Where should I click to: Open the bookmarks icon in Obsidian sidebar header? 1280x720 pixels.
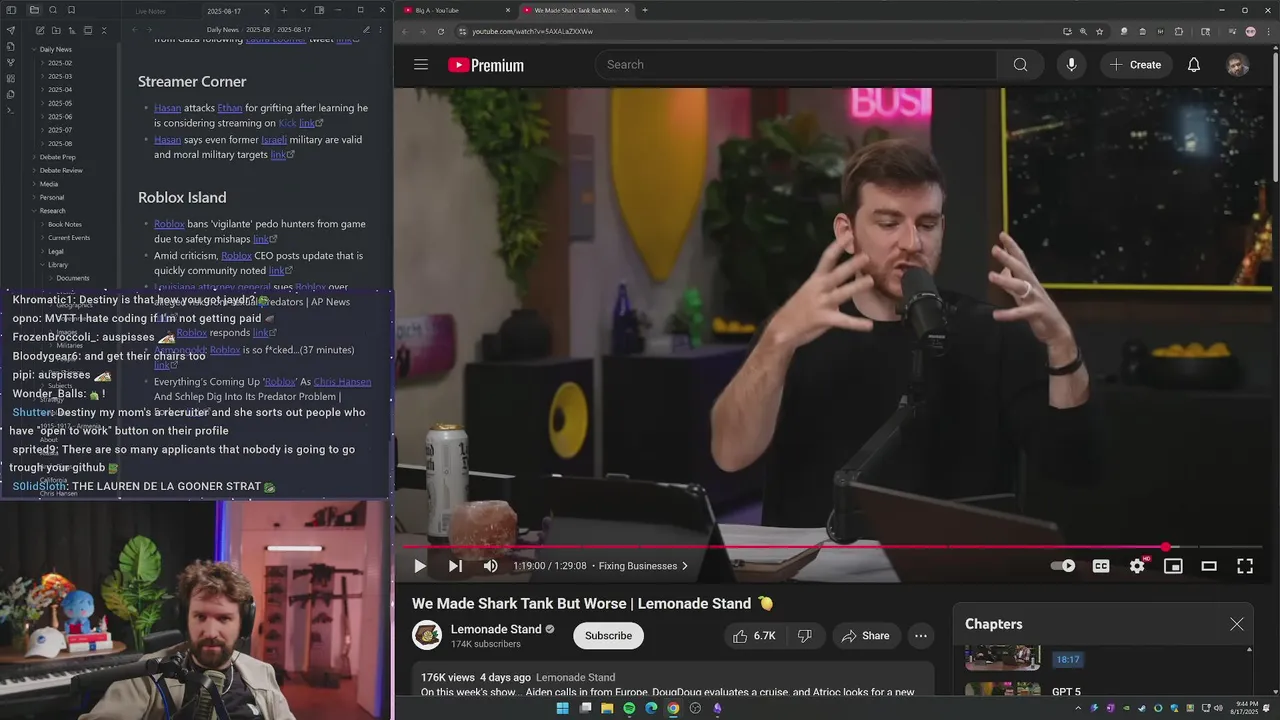(x=71, y=10)
